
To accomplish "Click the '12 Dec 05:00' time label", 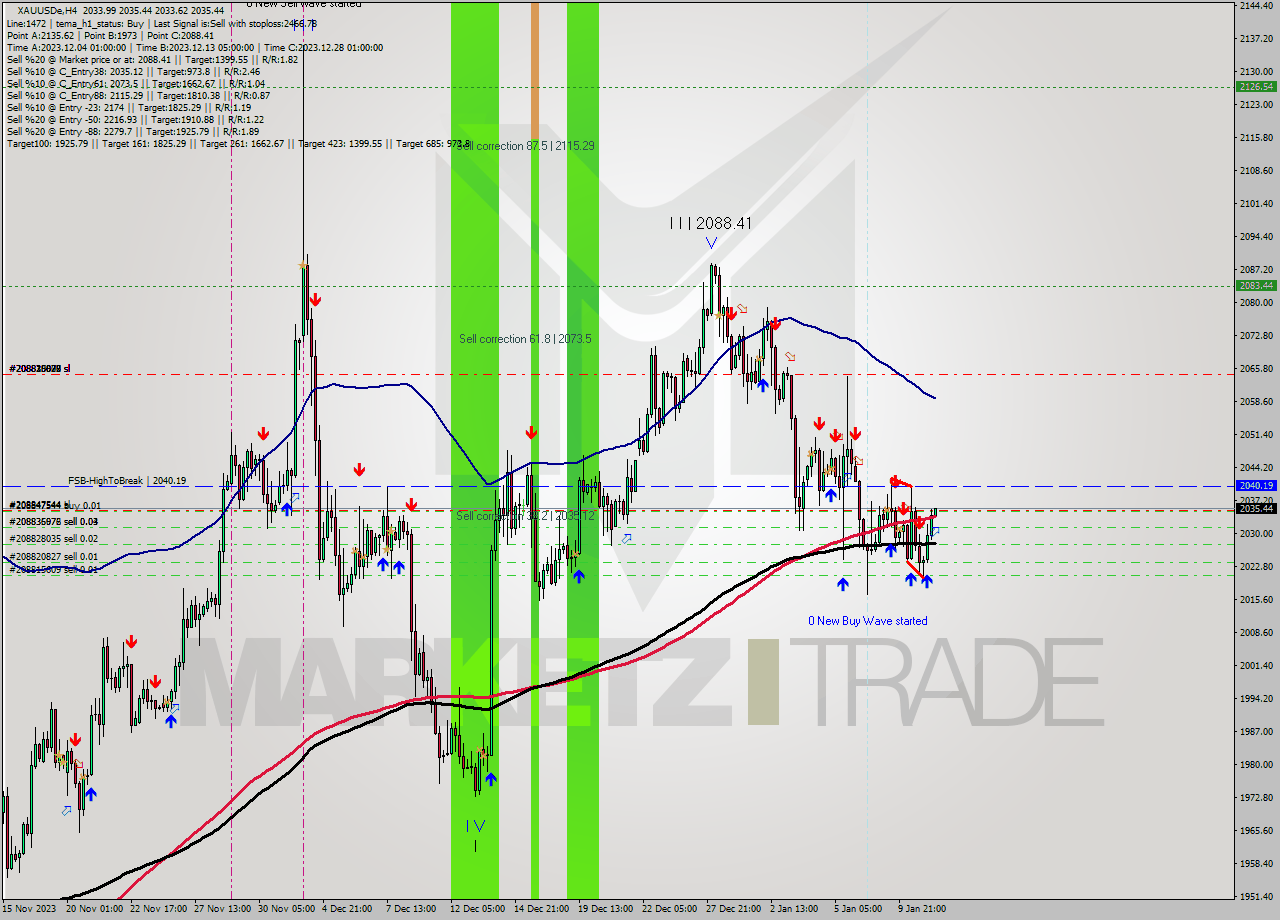I will click(476, 909).
